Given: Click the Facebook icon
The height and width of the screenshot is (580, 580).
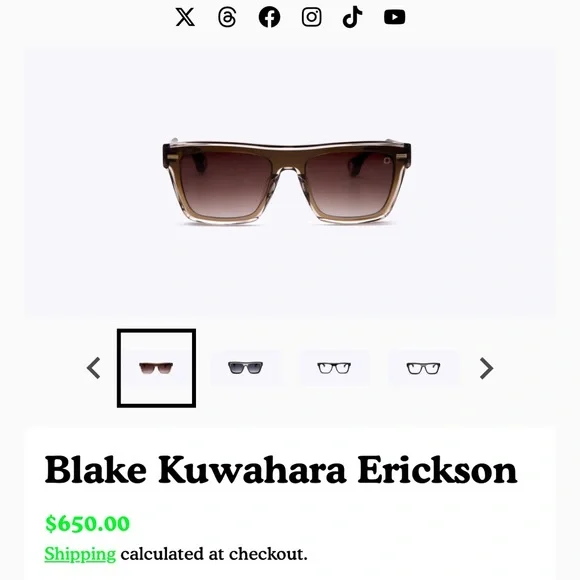Looking at the screenshot, I should [x=269, y=17].
